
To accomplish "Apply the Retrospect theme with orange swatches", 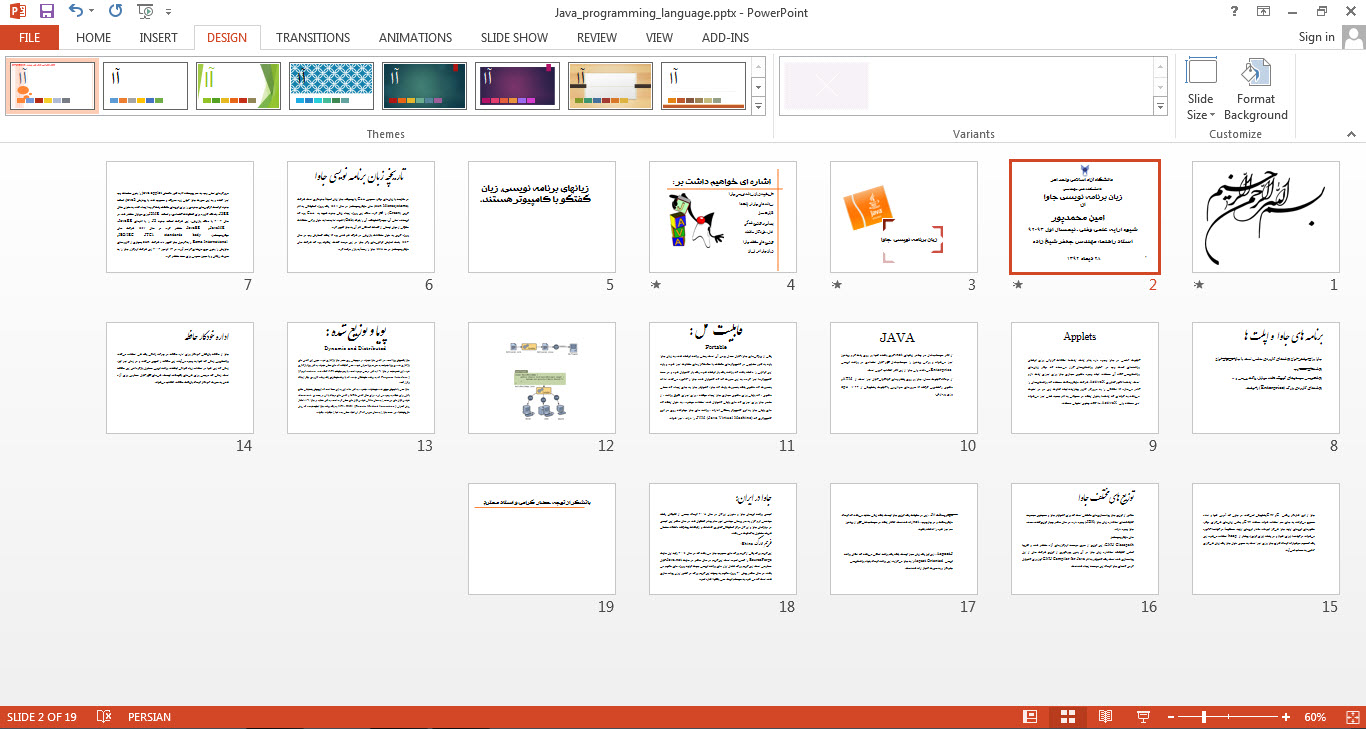I will pos(704,85).
